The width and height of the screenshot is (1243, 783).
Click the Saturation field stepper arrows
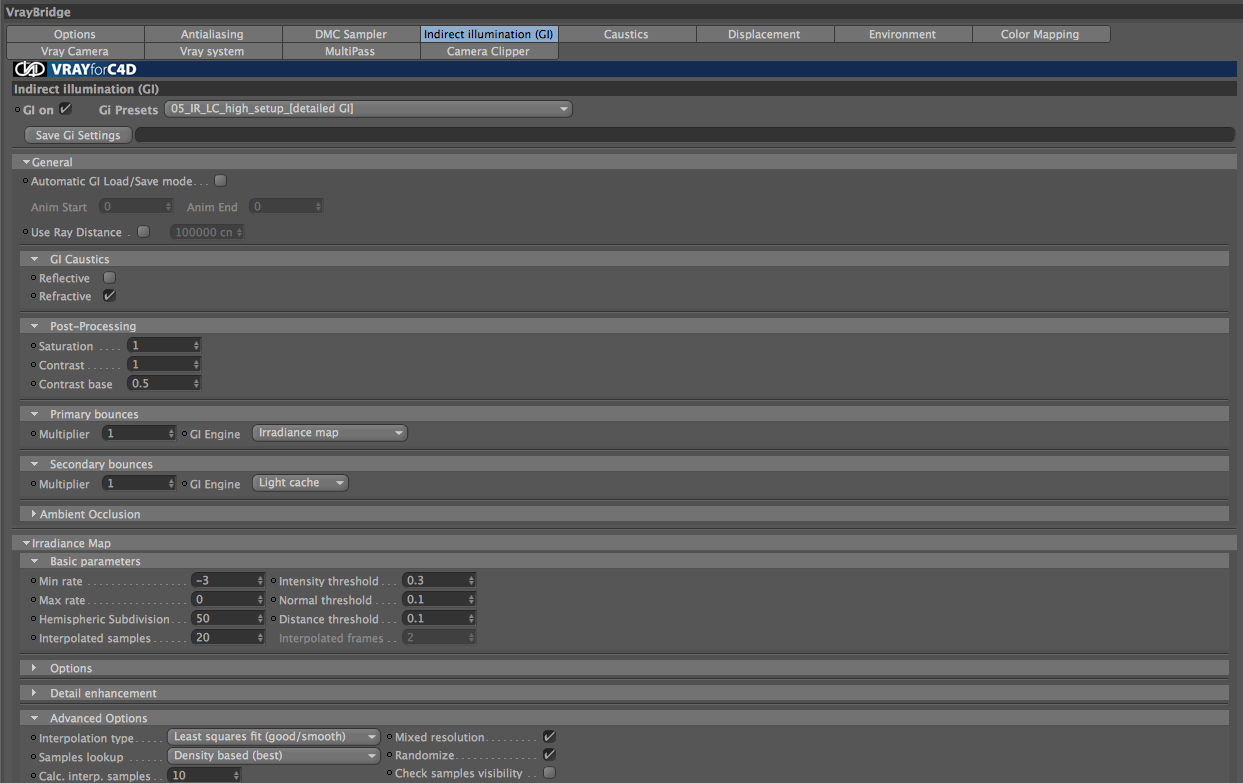197,346
